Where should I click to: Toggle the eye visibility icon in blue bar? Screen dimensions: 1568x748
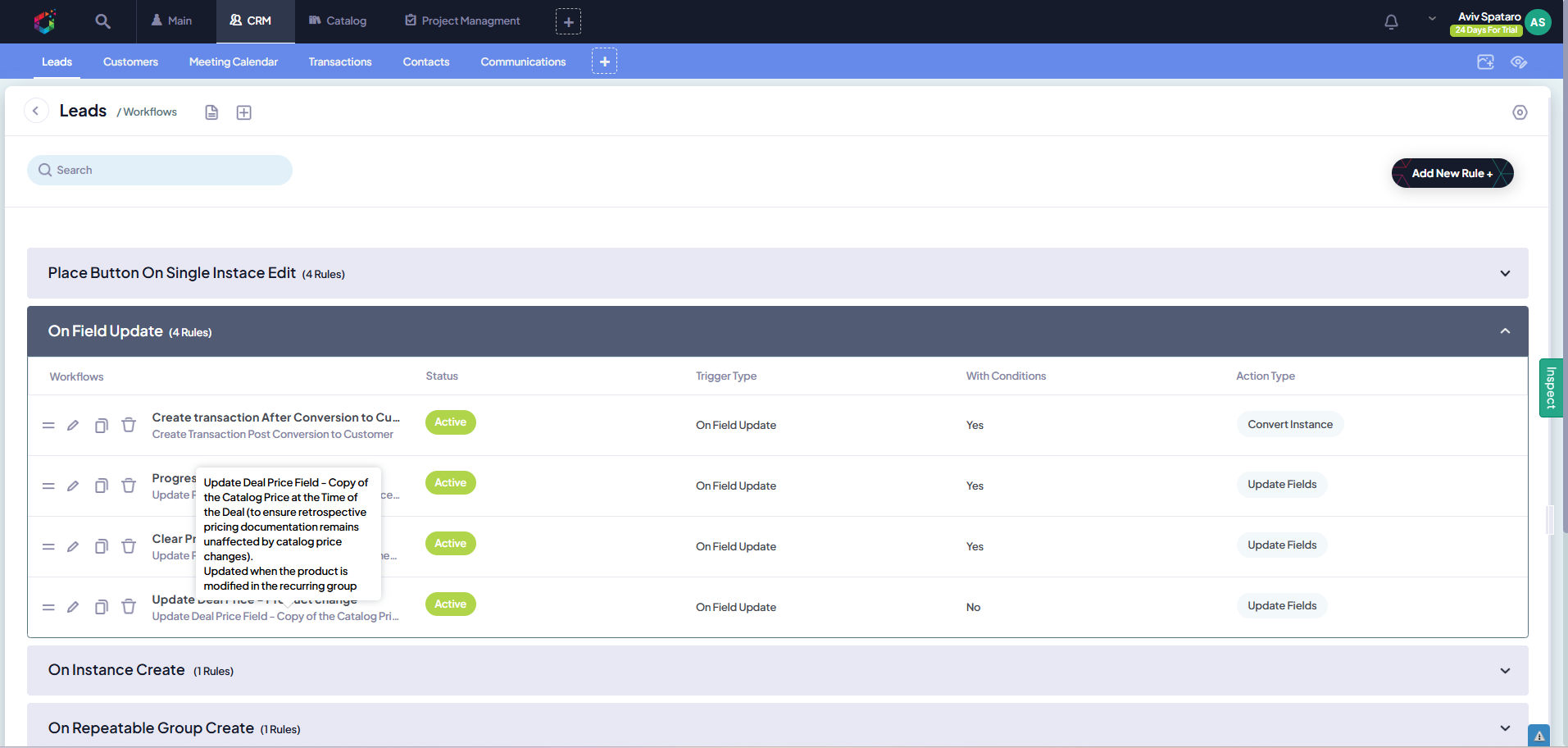[x=1519, y=62]
